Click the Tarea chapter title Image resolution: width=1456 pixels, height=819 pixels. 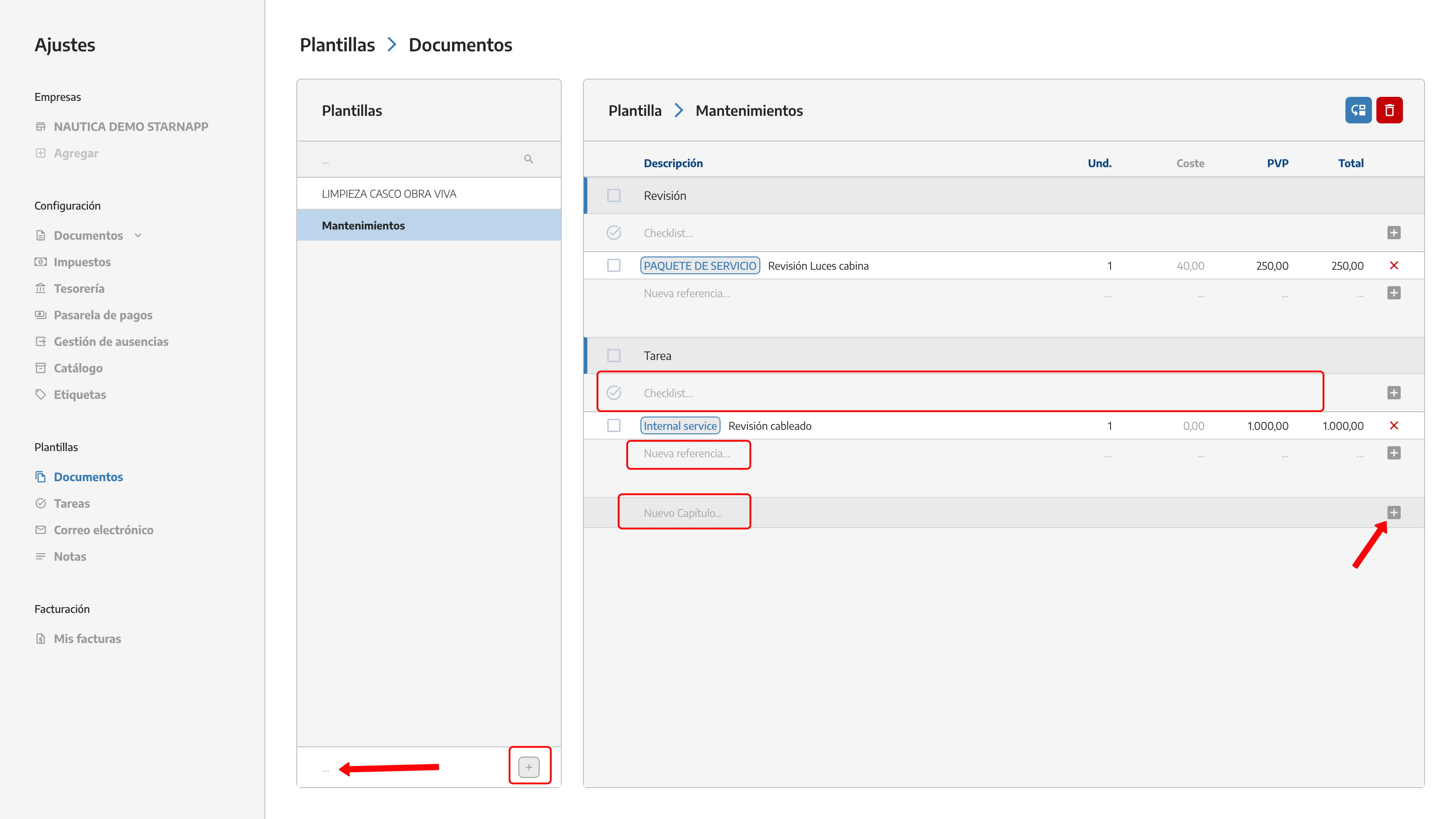(657, 356)
